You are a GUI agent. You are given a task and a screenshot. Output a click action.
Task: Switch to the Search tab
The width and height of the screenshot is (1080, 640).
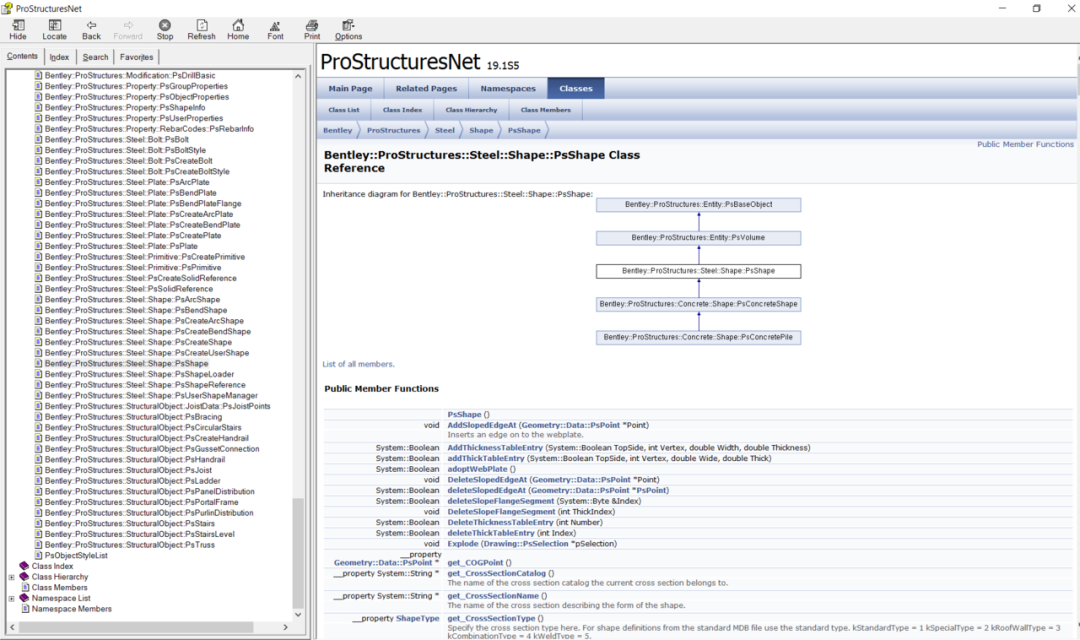click(95, 57)
